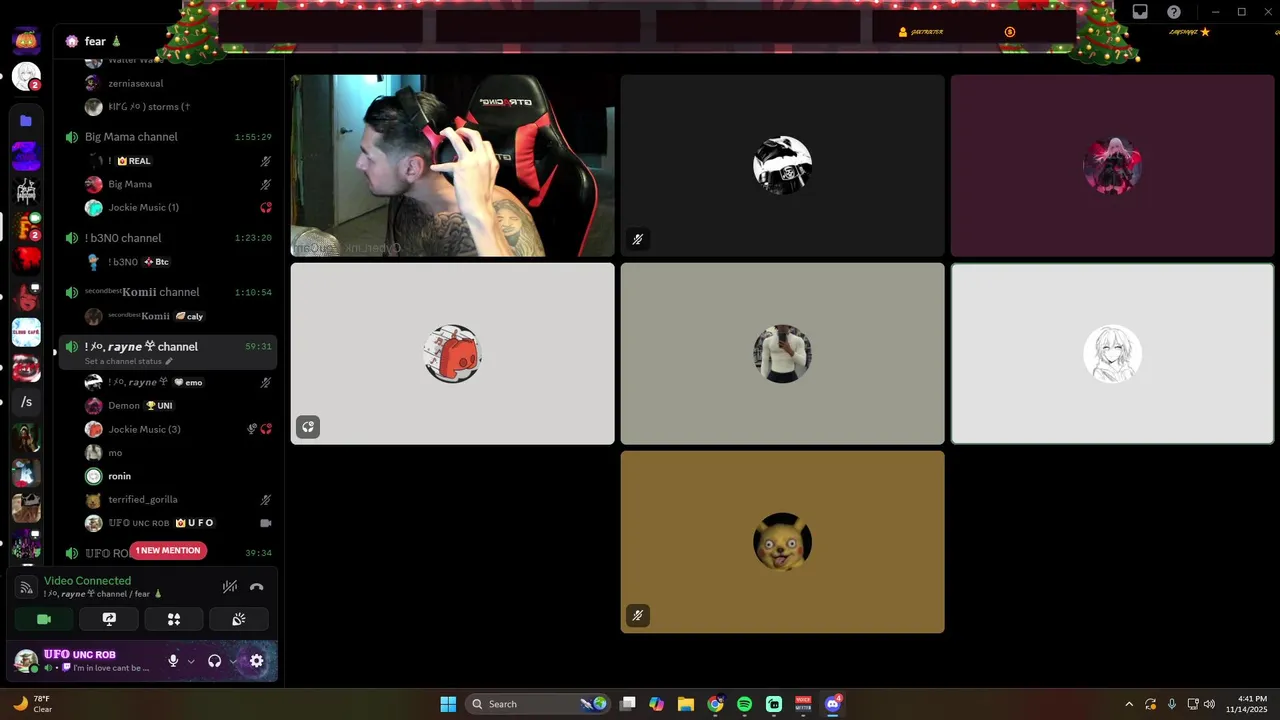Image resolution: width=1280 pixels, height=720 pixels.
Task: Open the UFO UNC ROB user profile panel
Action: coord(84,661)
